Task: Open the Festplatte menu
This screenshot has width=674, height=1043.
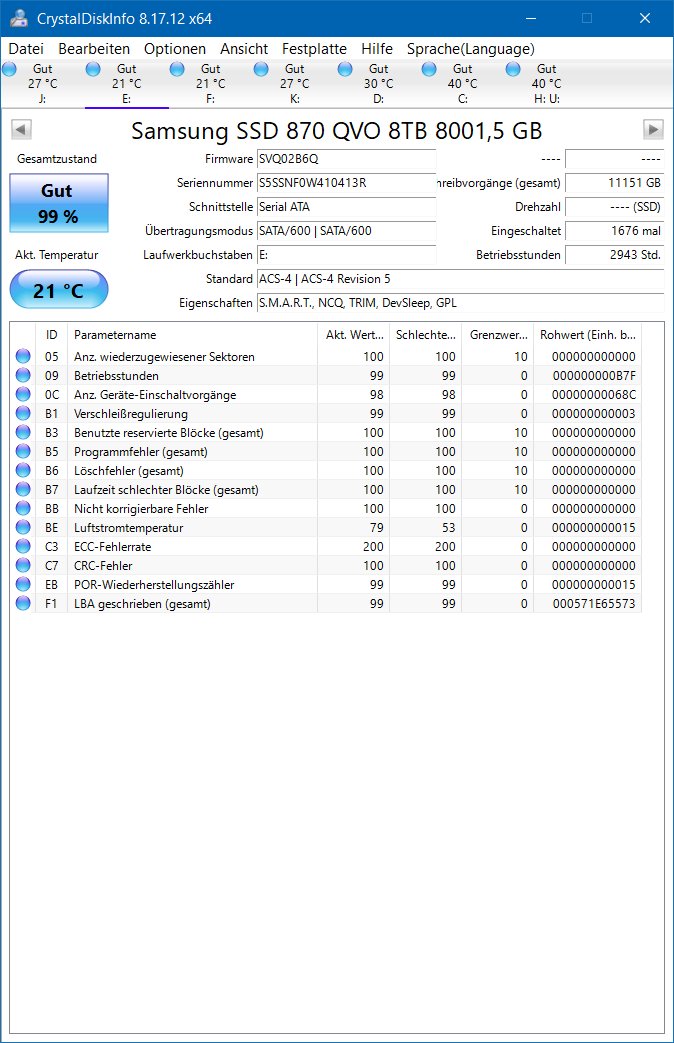Action: (x=314, y=49)
